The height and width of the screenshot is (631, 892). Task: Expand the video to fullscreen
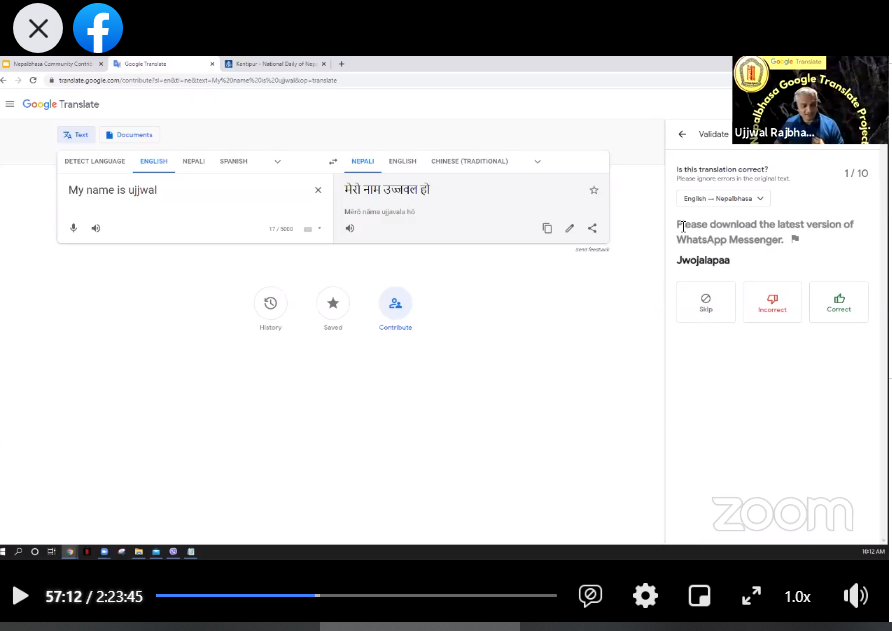pyautogui.click(x=751, y=596)
